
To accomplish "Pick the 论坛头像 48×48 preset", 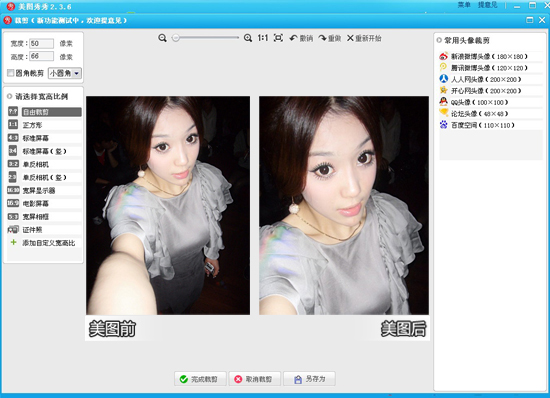I will pyautogui.click(x=490, y=114).
